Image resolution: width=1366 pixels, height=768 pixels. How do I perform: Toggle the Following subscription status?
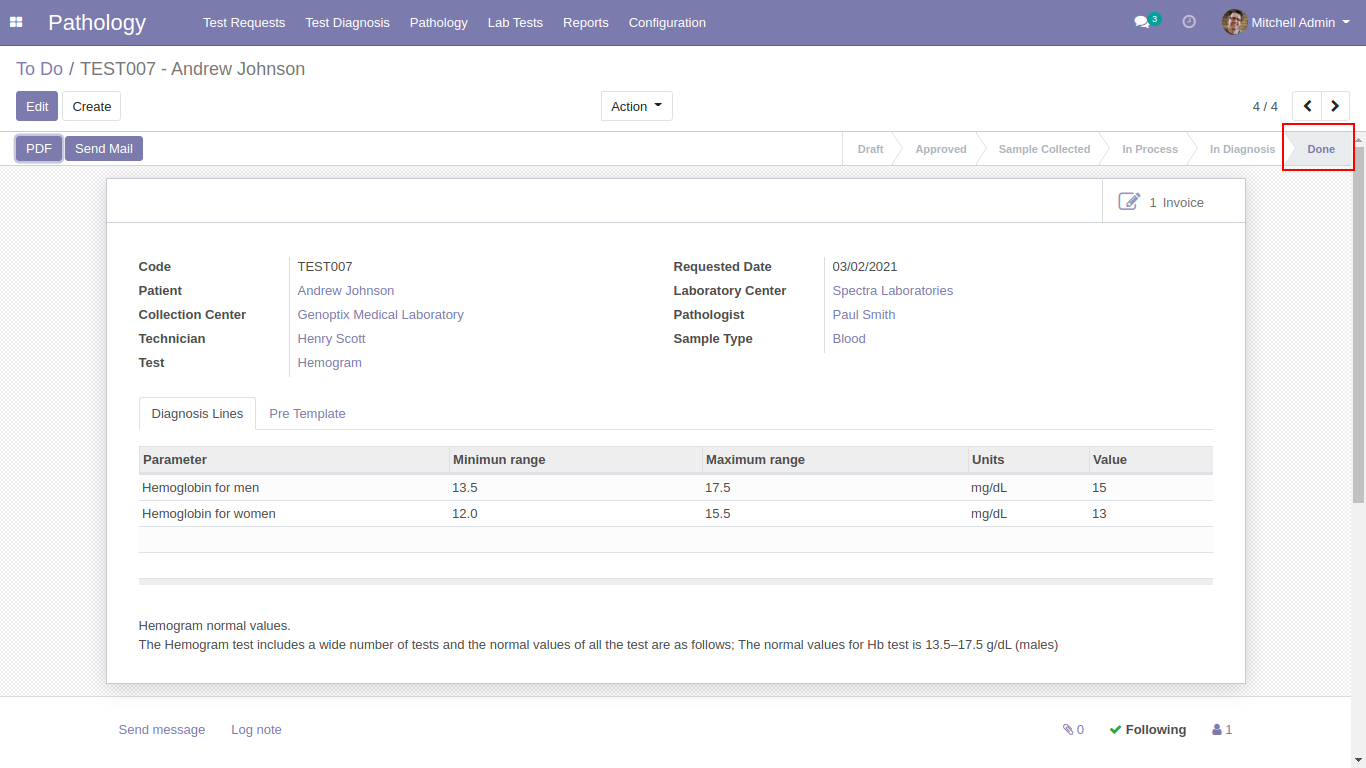(x=1148, y=730)
